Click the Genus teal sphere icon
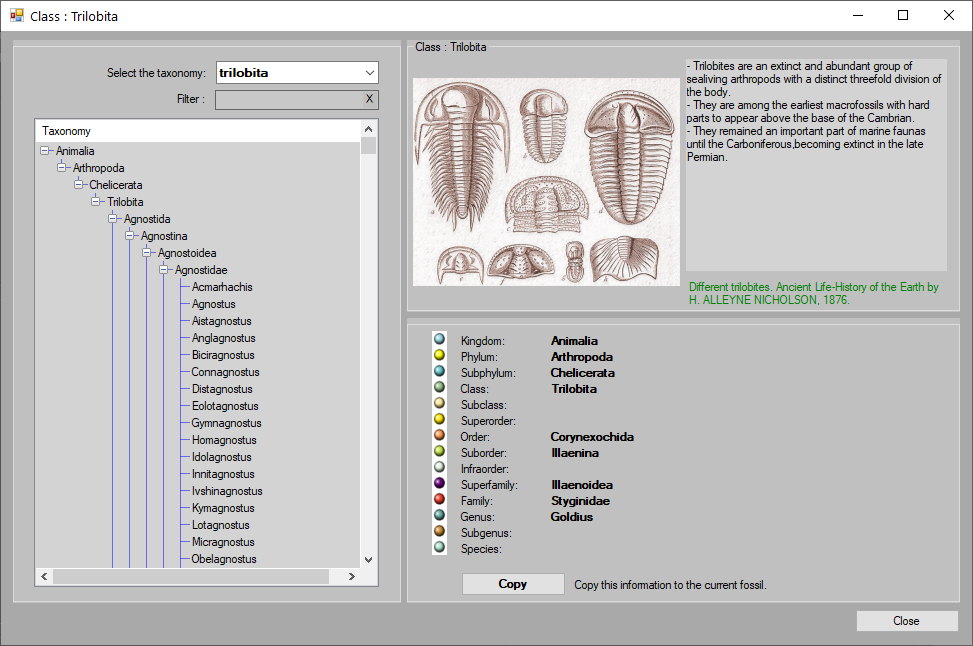Image resolution: width=973 pixels, height=646 pixels. [x=439, y=515]
